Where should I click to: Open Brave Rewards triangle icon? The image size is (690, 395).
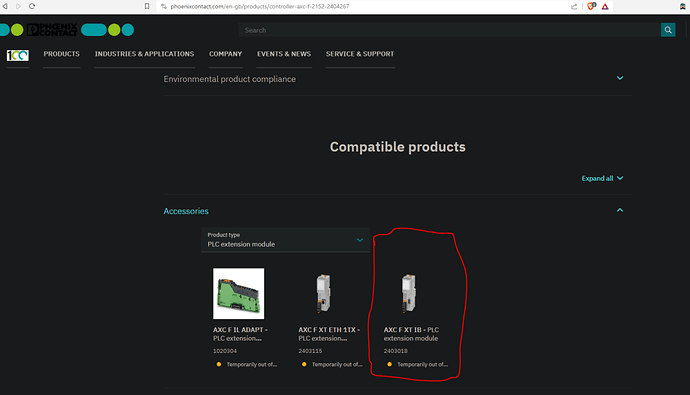click(605, 6)
